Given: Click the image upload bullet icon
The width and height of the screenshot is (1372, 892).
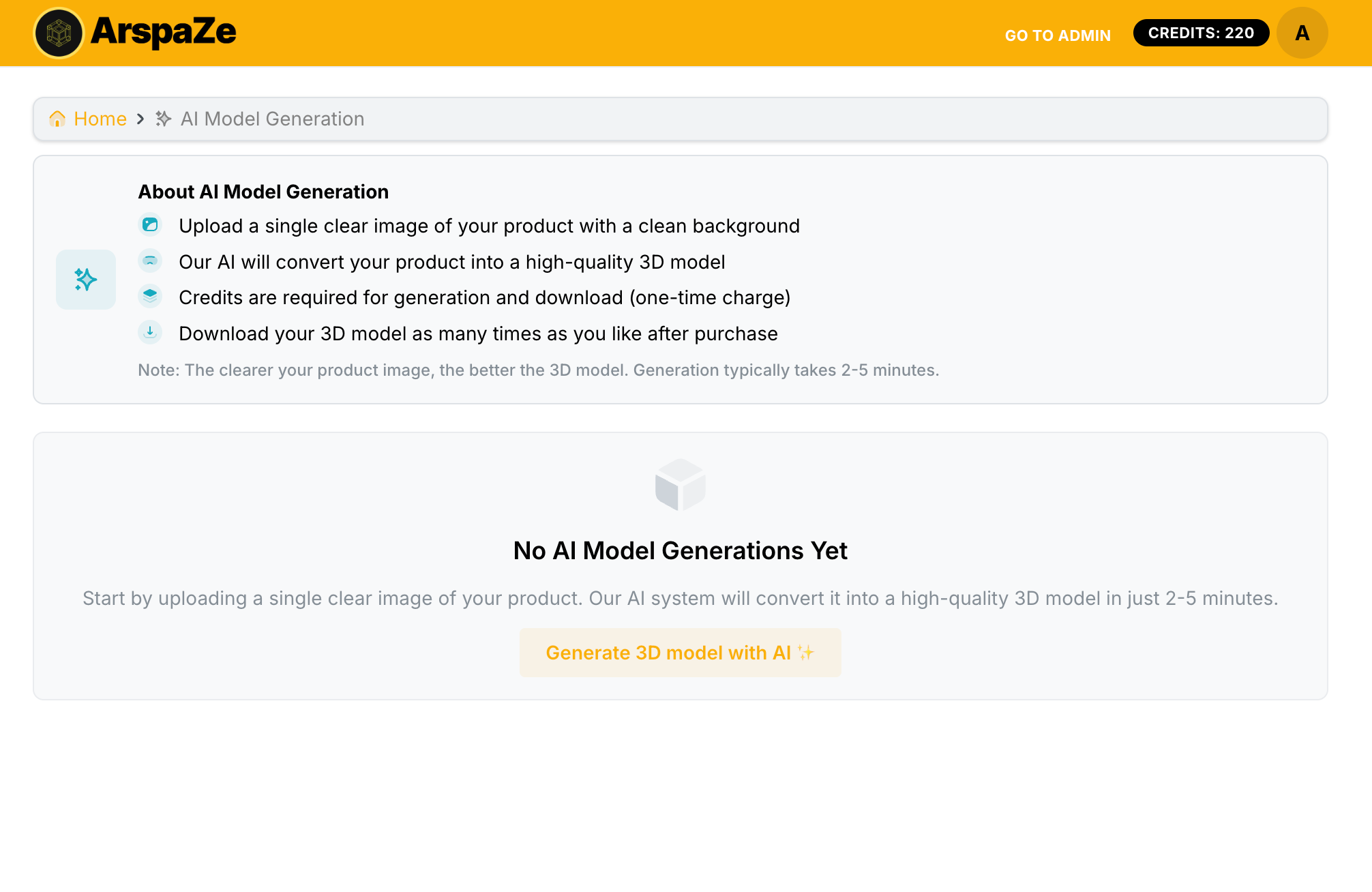Looking at the screenshot, I should (150, 224).
